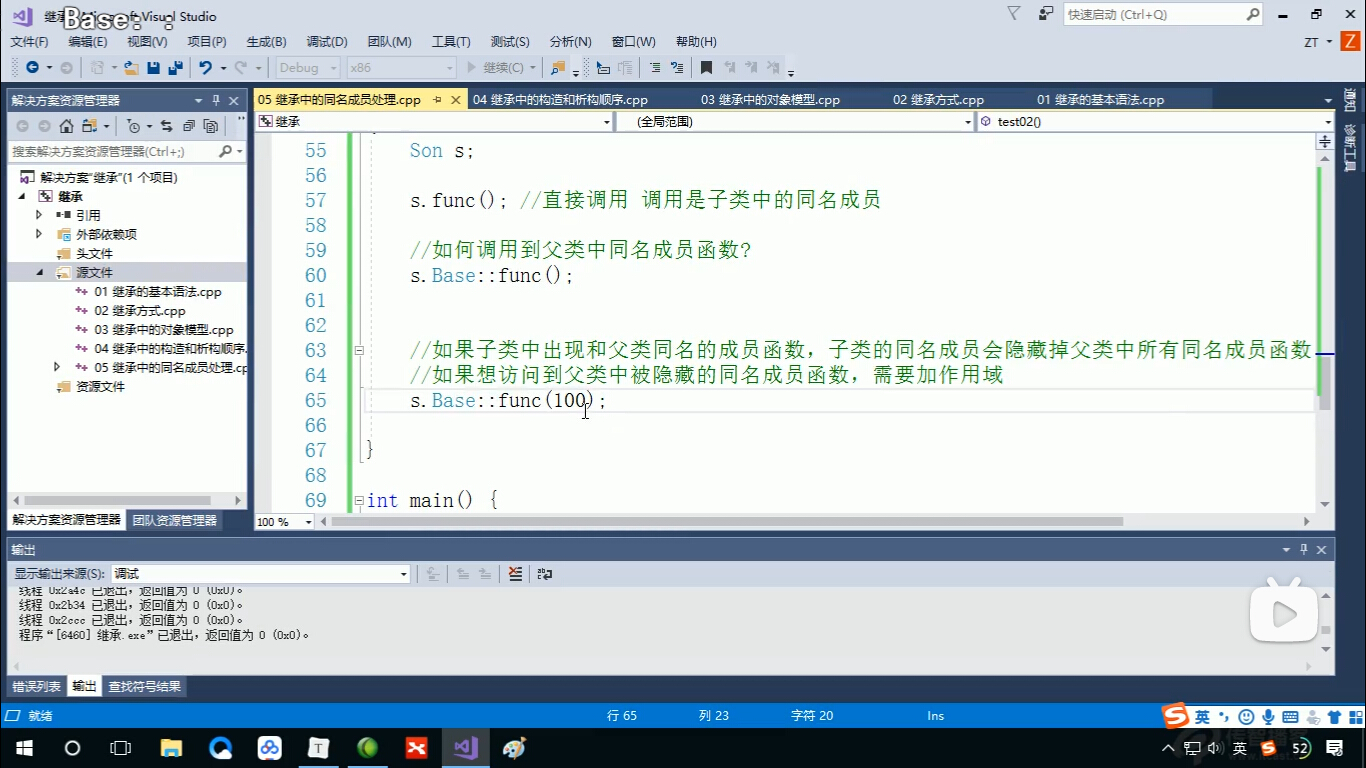Screen dimensions: 1366x768
Task: Expand the 引用 tree node
Action: (x=39, y=215)
